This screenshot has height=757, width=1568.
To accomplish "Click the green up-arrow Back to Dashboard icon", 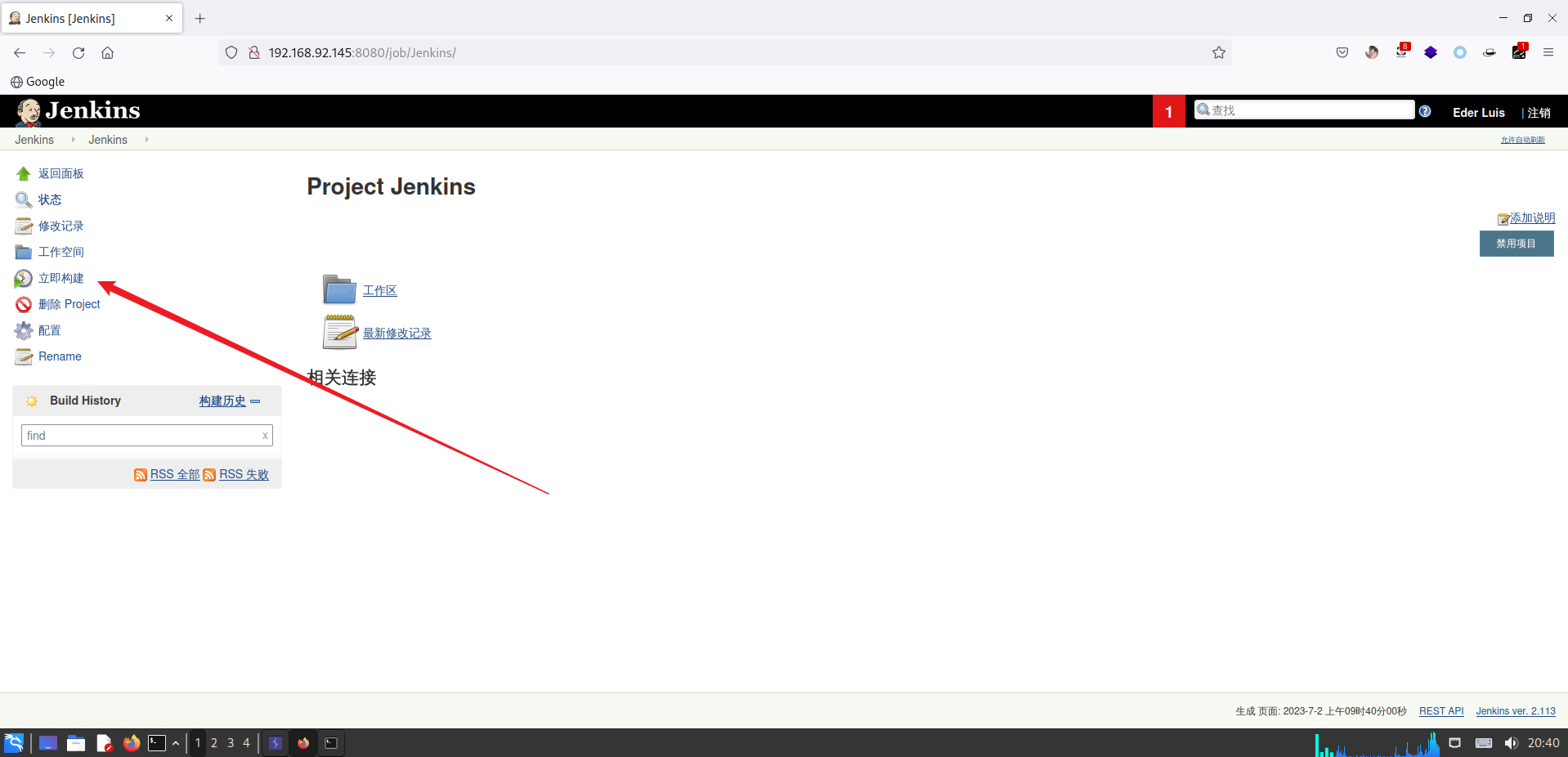I will point(23,174).
